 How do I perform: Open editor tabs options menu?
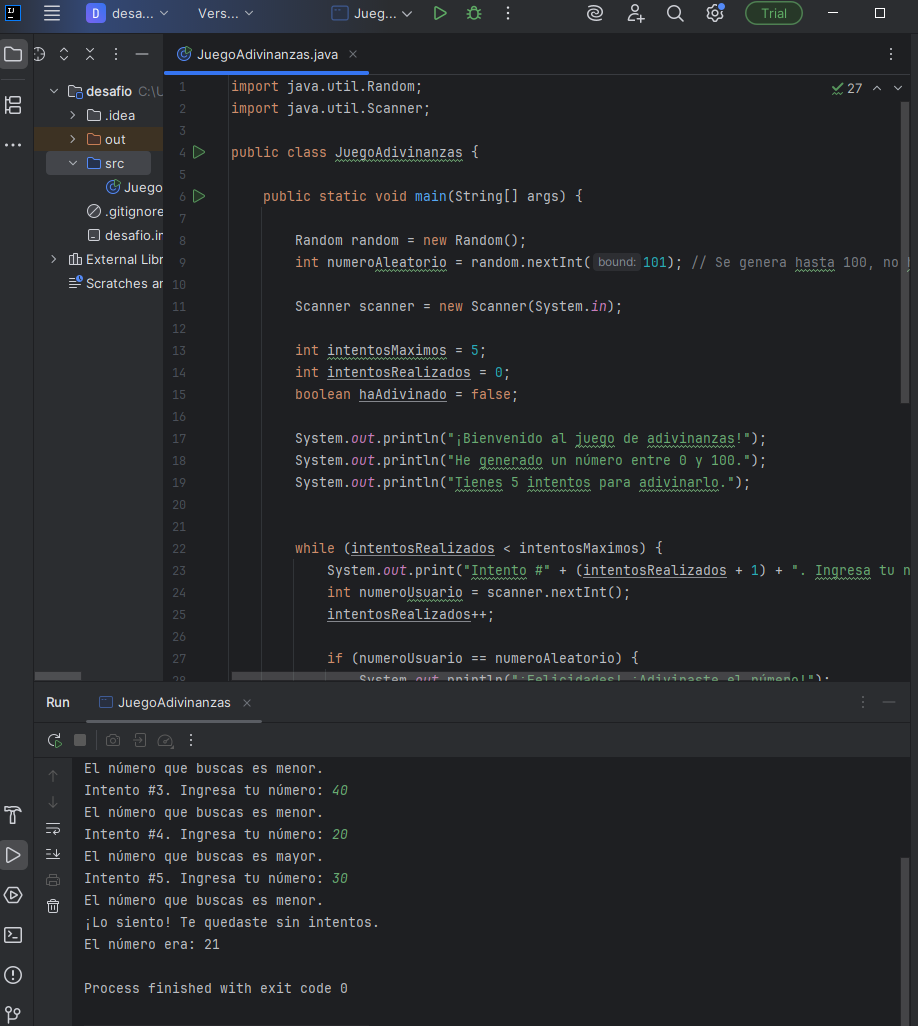pos(891,54)
